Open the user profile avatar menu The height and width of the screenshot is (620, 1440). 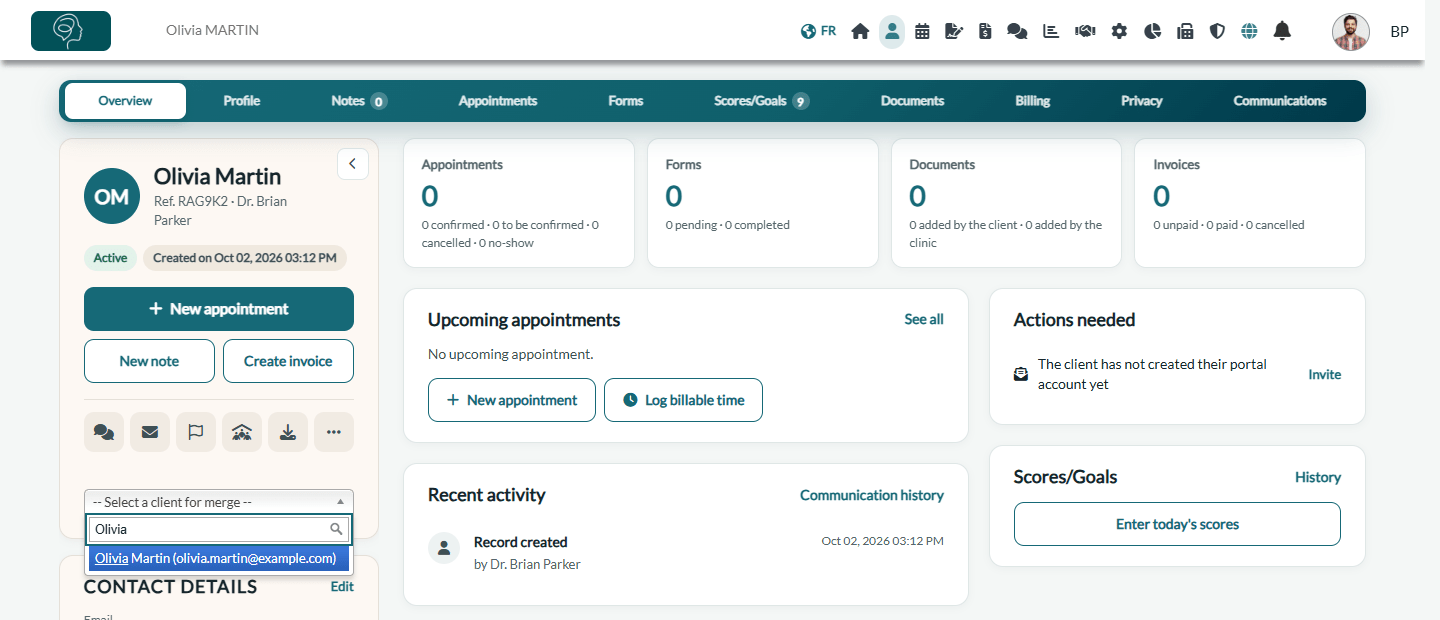(1351, 32)
